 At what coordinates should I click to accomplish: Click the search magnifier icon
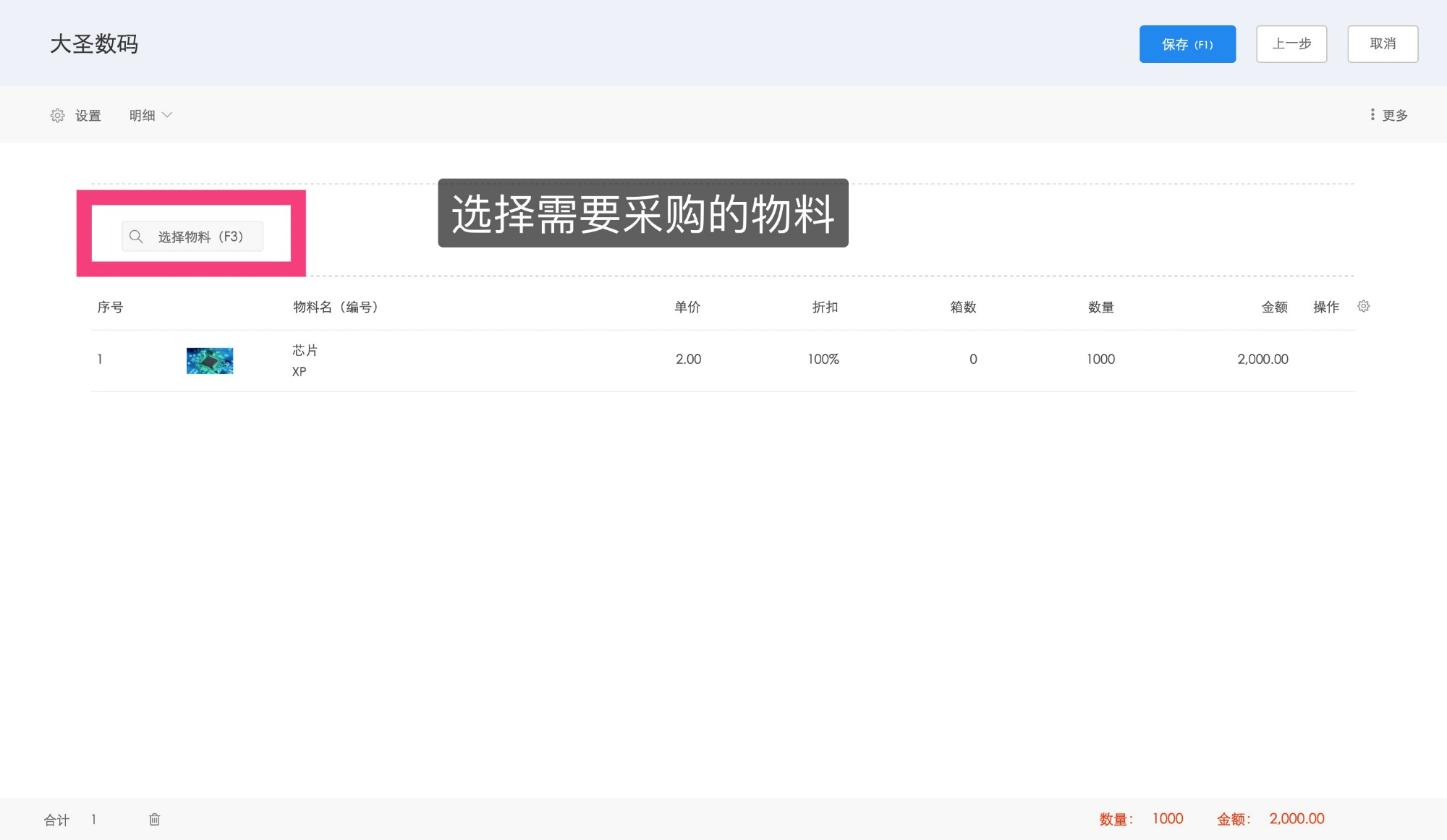(x=136, y=237)
